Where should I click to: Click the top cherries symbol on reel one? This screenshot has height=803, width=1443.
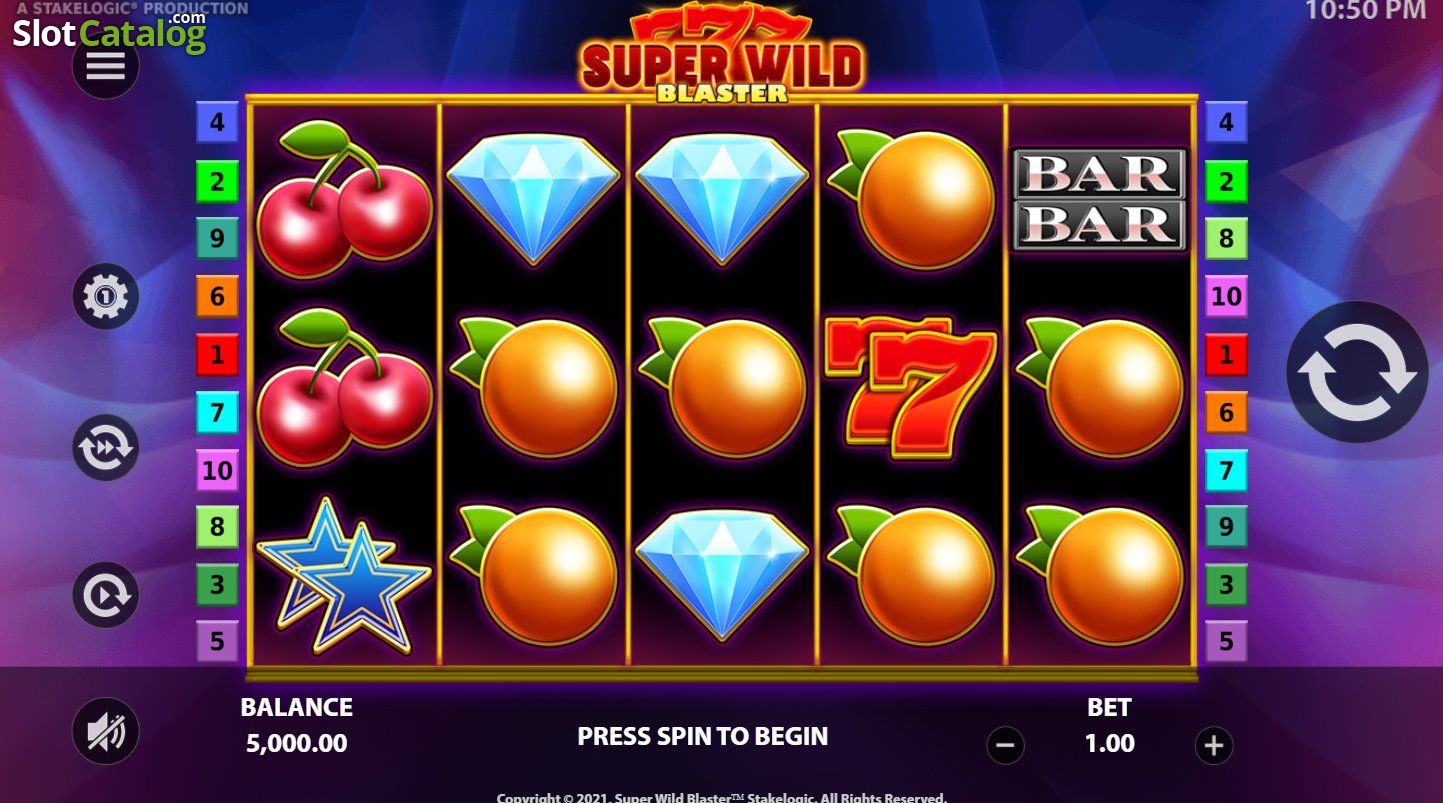click(x=344, y=198)
